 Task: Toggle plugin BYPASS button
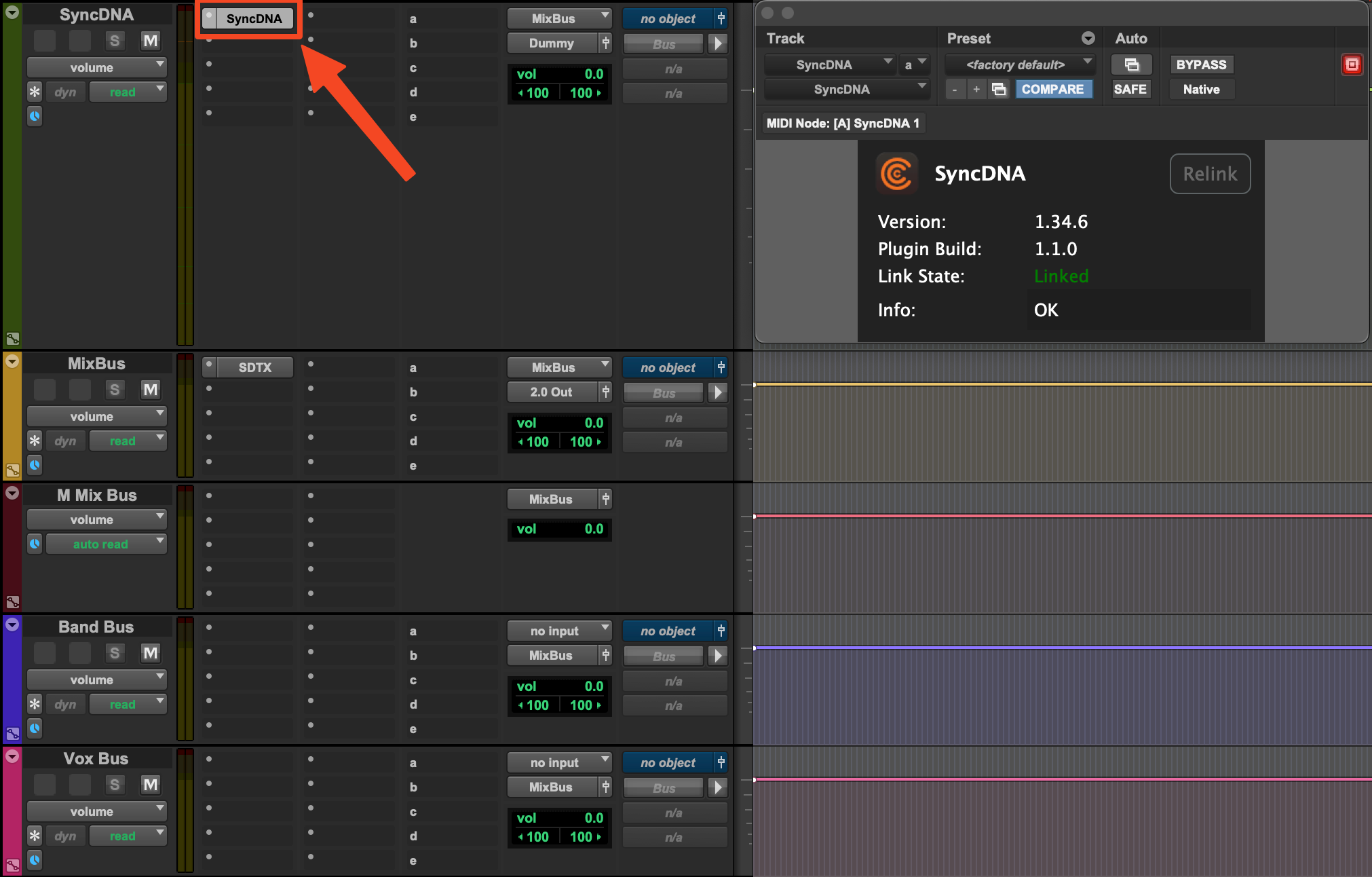click(x=1200, y=64)
